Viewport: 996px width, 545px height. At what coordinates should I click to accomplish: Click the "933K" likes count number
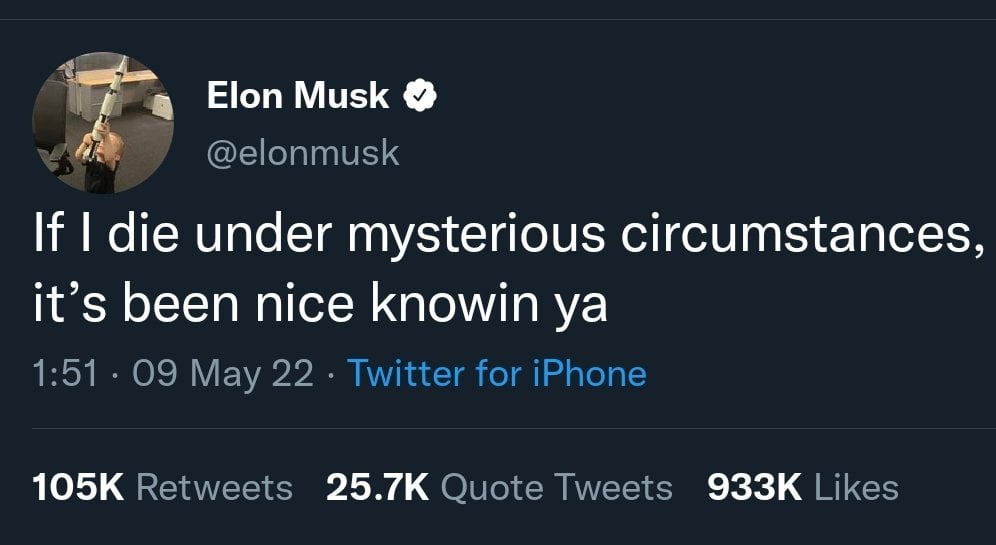pos(754,487)
